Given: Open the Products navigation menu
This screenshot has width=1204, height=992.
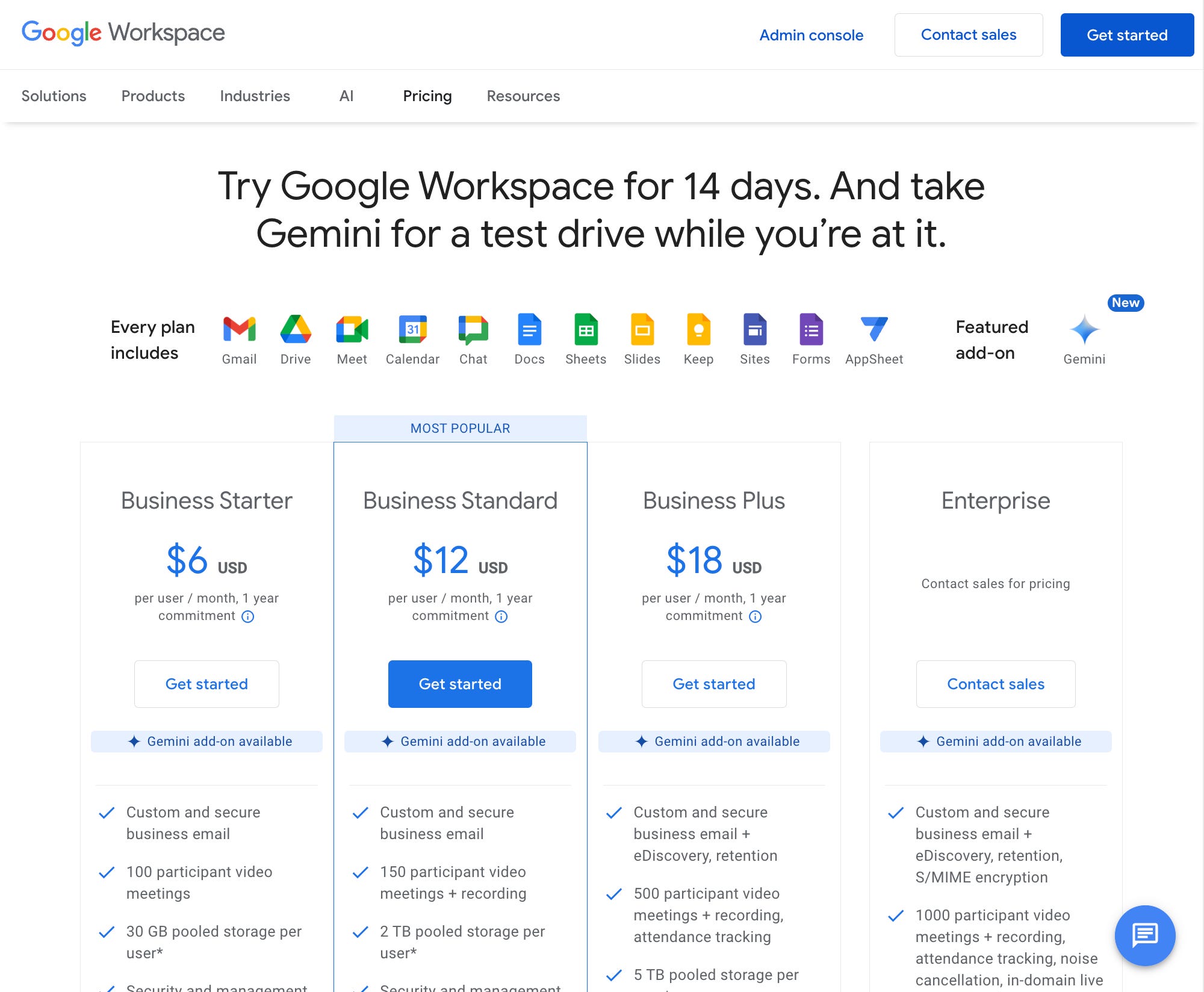Looking at the screenshot, I should pos(153,96).
